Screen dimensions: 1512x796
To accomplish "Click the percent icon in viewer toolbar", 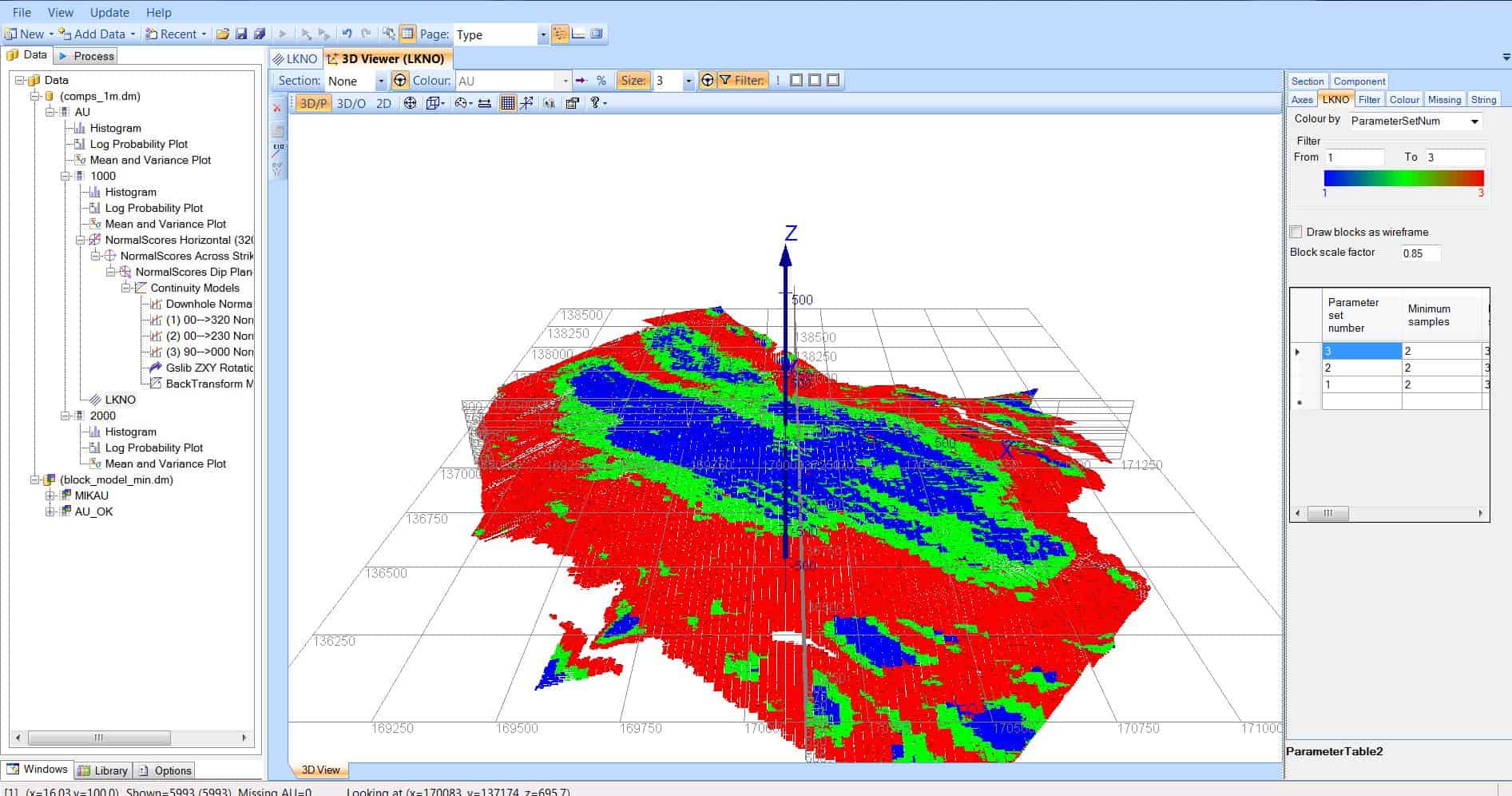I will [x=601, y=81].
